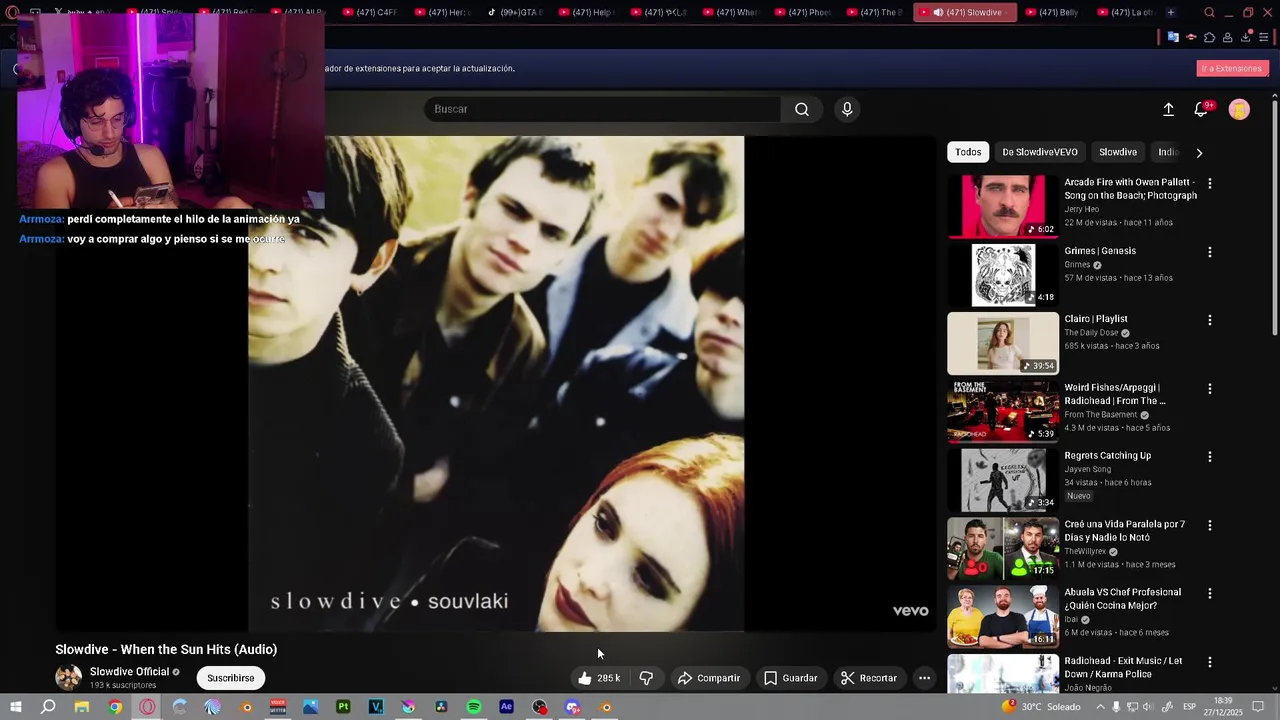Open the YouTube upload/create icon
1280x720 pixels.
[1168, 110]
